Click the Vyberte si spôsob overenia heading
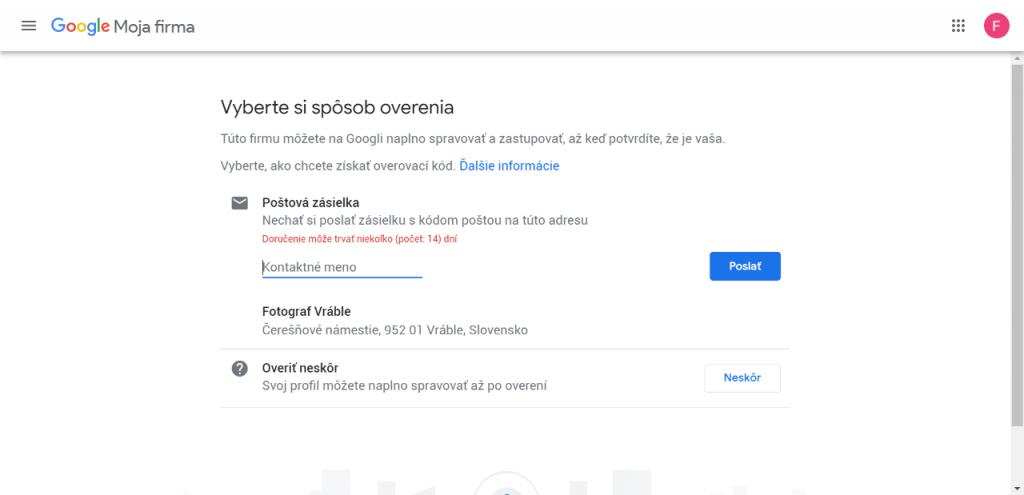 (x=337, y=108)
